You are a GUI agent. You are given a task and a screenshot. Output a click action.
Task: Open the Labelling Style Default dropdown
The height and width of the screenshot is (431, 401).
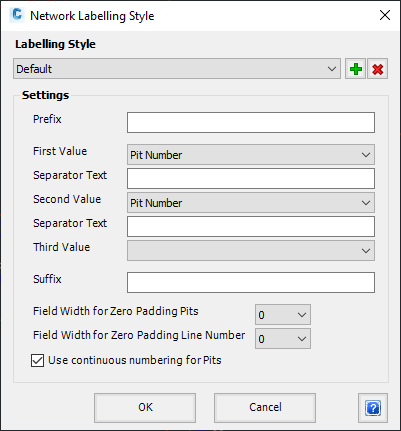click(x=177, y=69)
